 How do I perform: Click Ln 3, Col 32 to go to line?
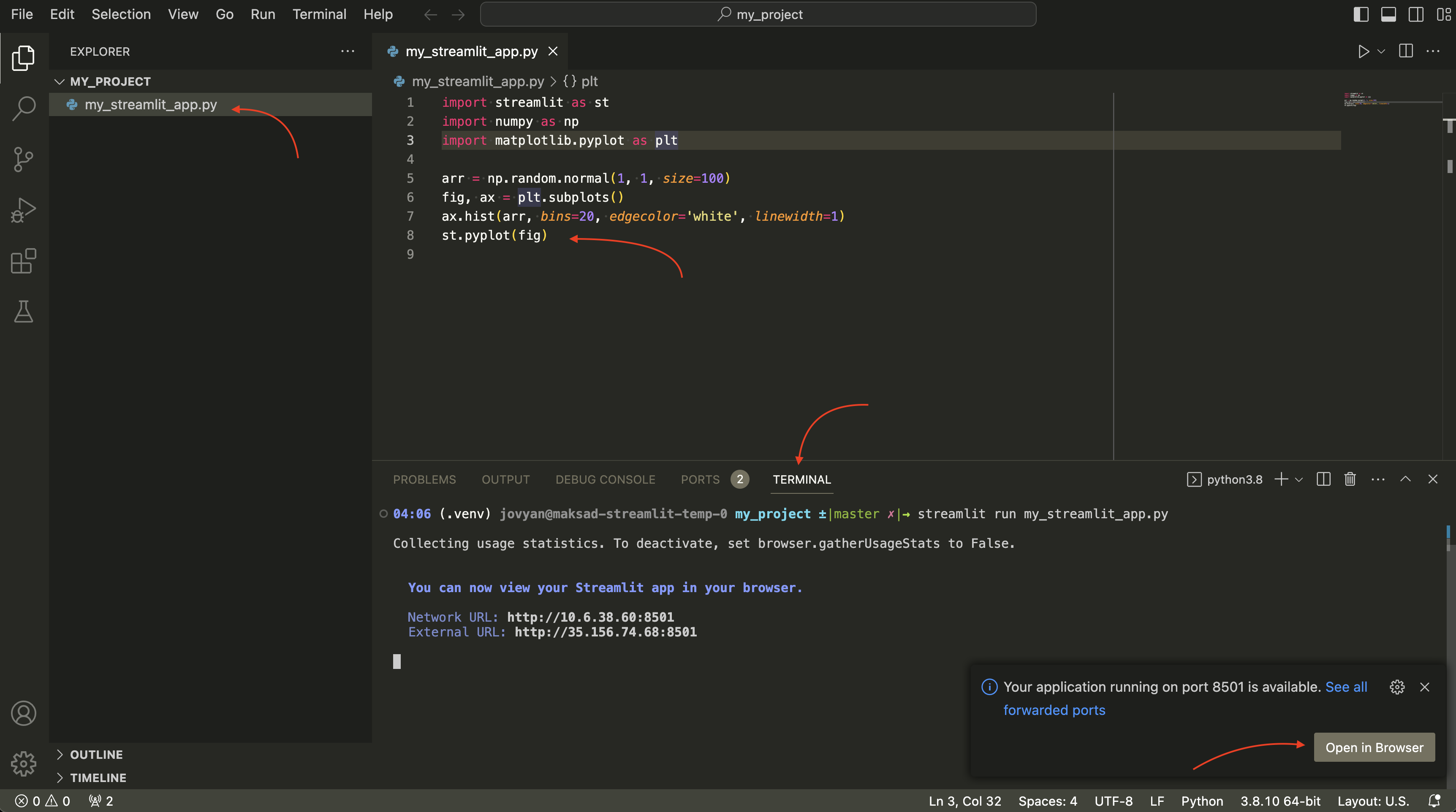(965, 801)
